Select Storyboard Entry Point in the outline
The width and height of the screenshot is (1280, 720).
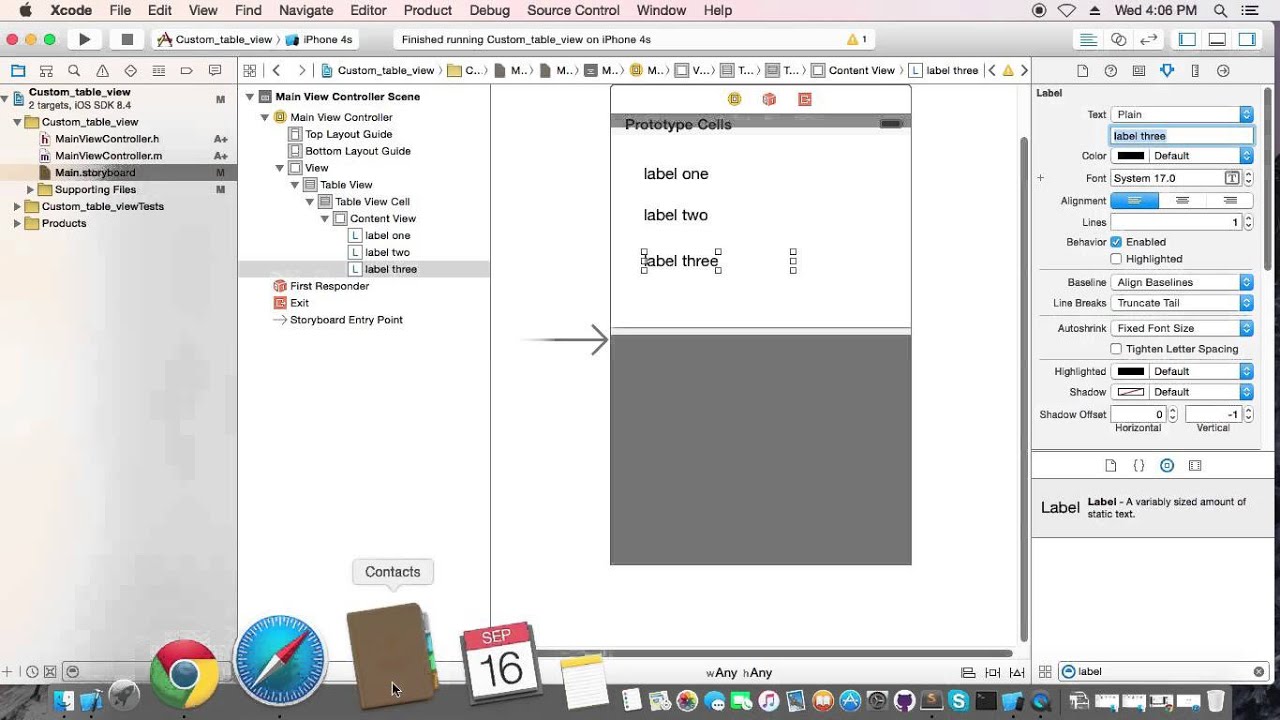pyautogui.click(x=346, y=320)
